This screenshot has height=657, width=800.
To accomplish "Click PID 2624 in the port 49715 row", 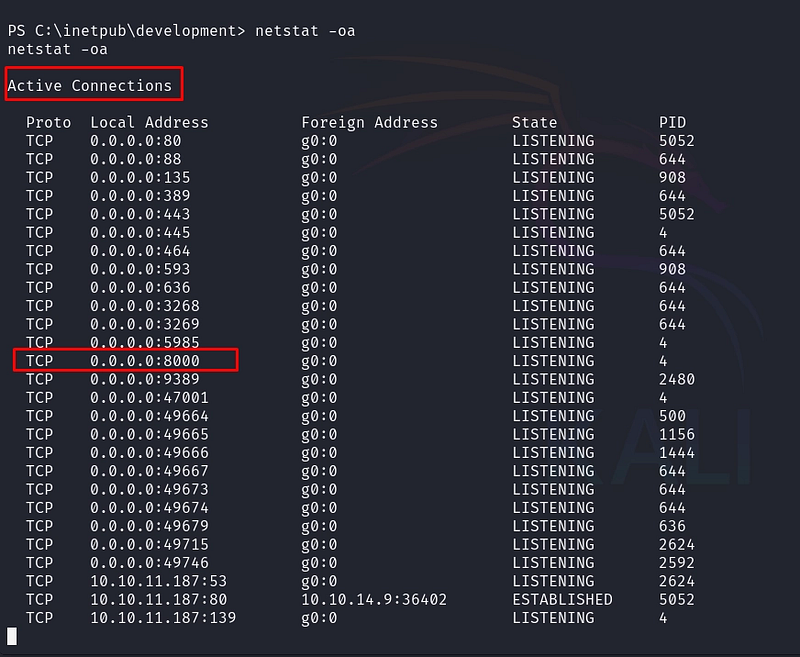I will pos(677,545).
